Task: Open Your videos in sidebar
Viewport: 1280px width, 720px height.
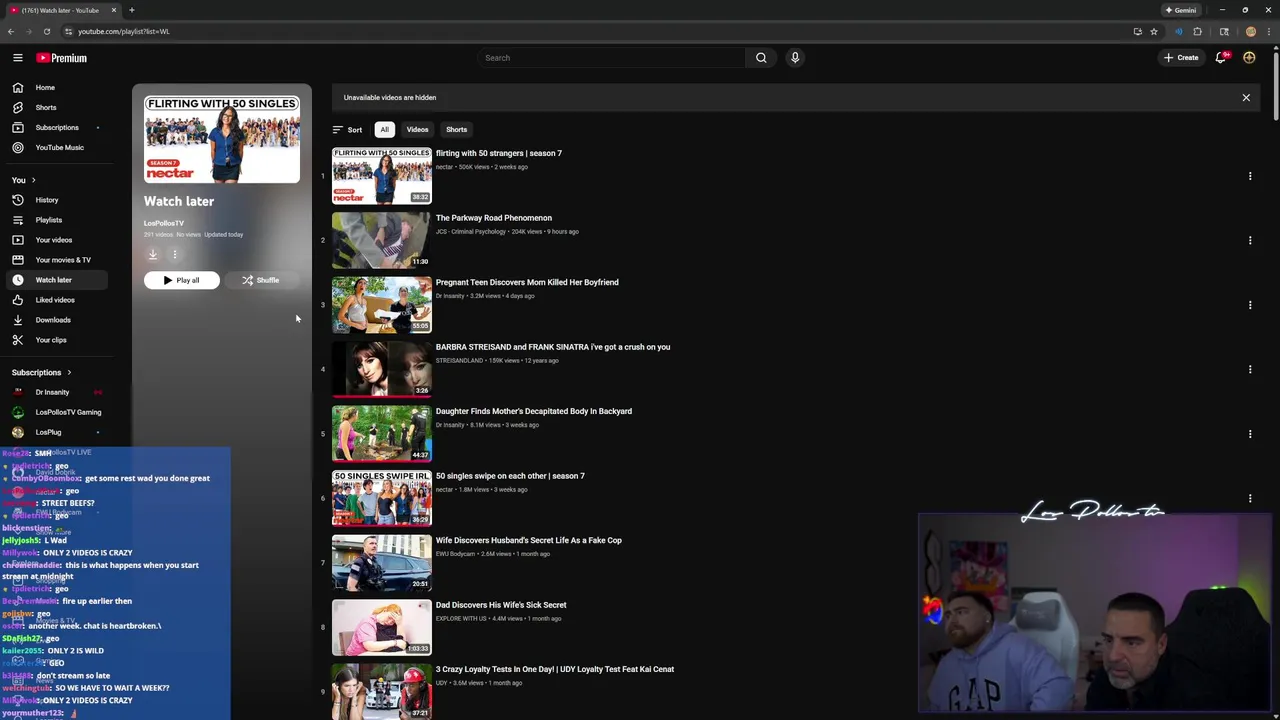Action: coord(56,240)
